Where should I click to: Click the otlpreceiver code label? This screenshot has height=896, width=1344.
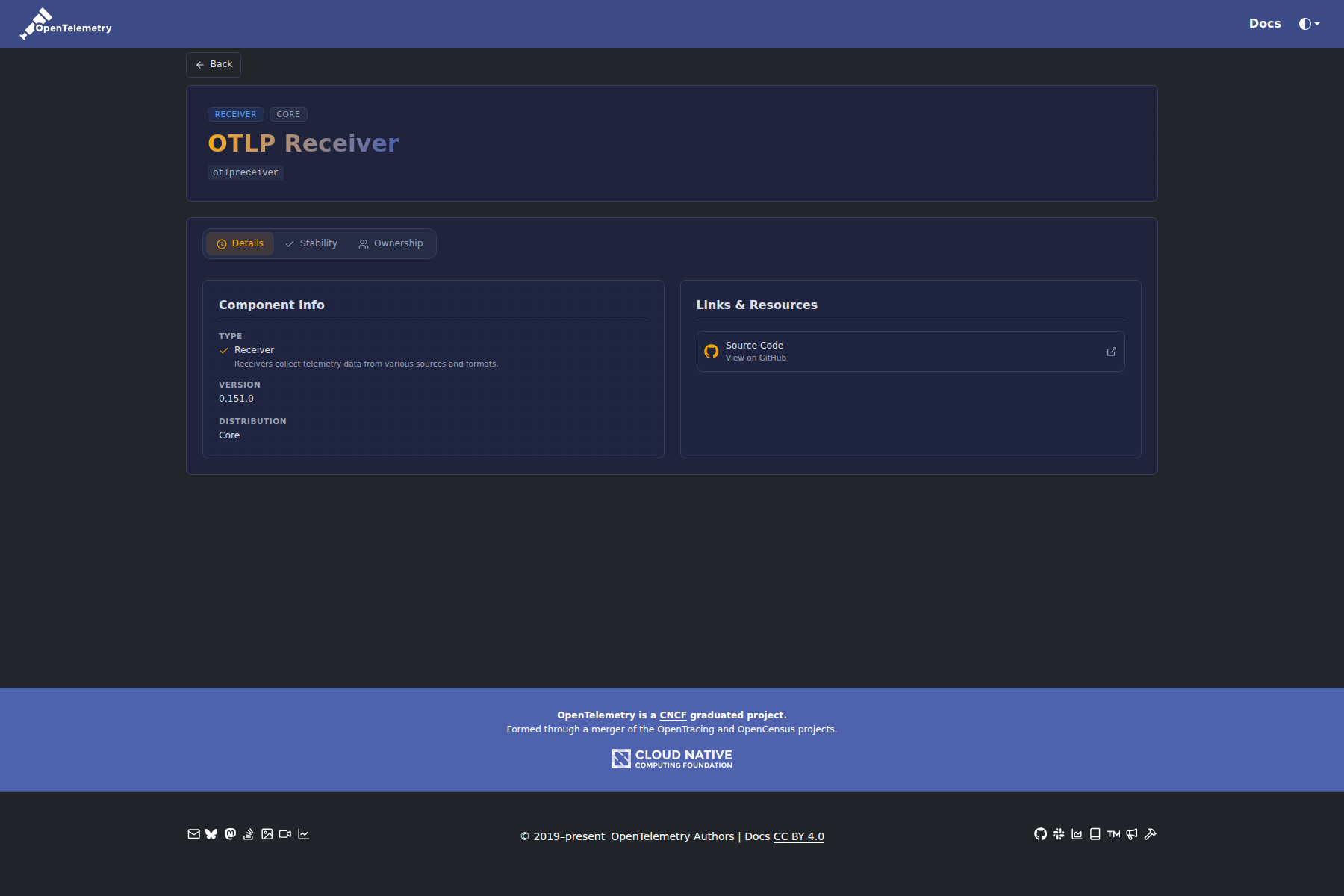pyautogui.click(x=246, y=172)
